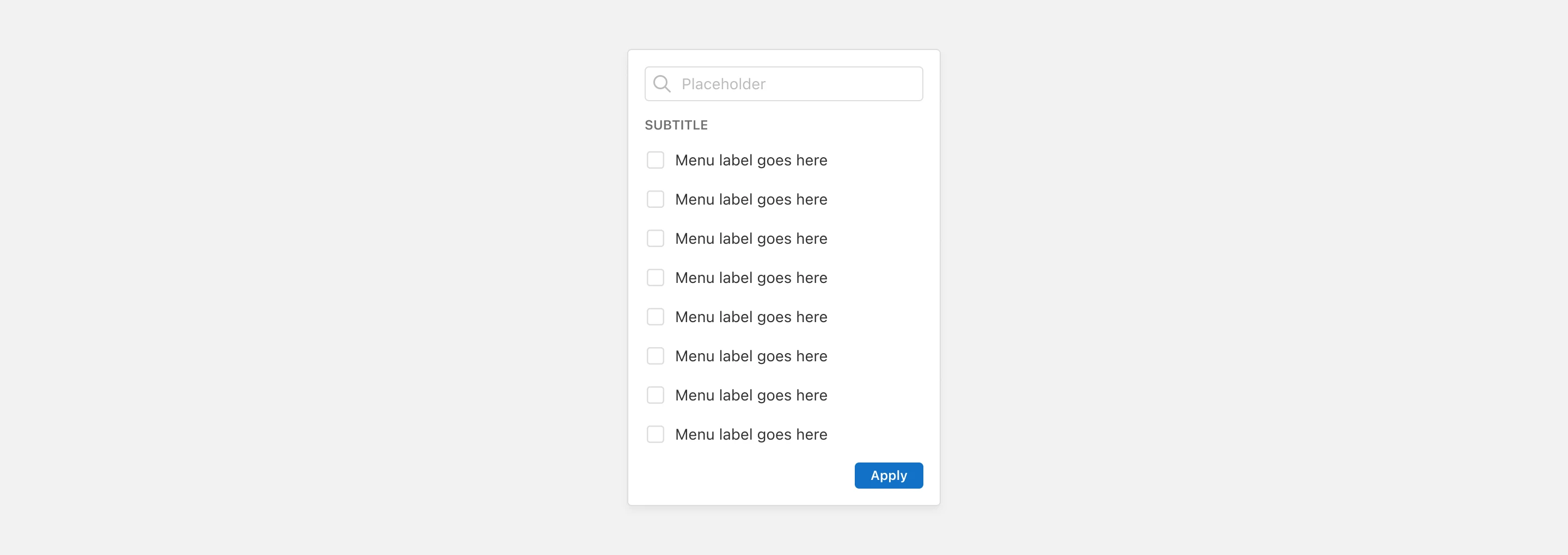Screen dimensions: 1568x555
Task: Tick the second menu item's checkbox
Action: [x=655, y=200]
